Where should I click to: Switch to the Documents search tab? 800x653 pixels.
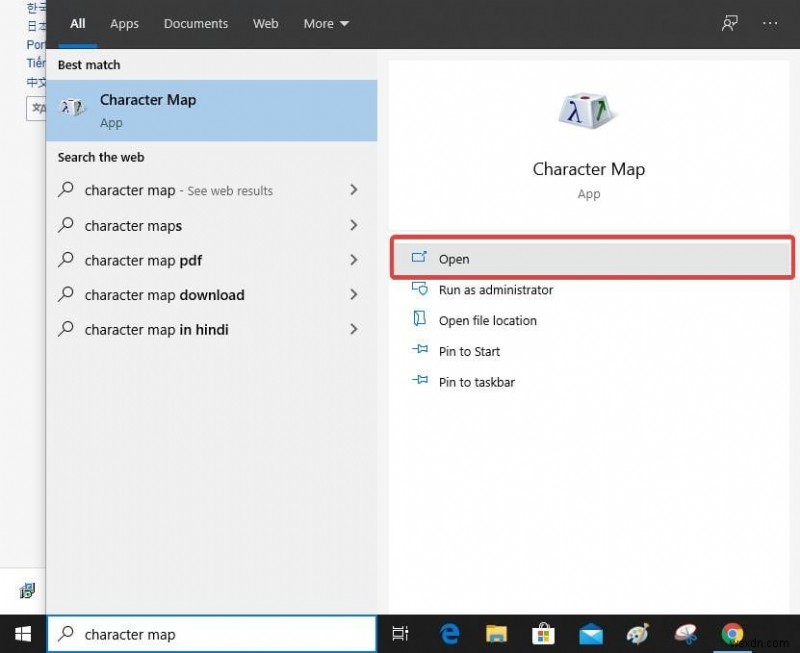point(196,23)
